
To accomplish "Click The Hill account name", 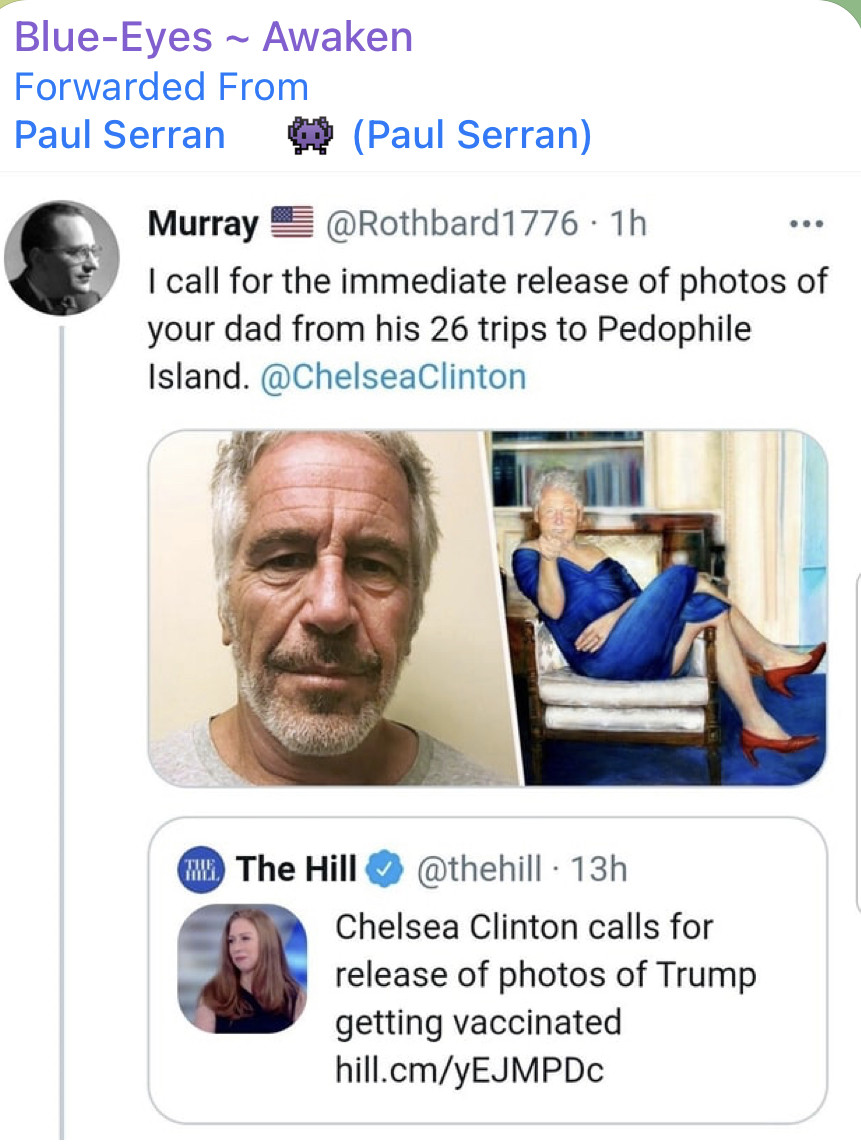I will (x=296, y=868).
